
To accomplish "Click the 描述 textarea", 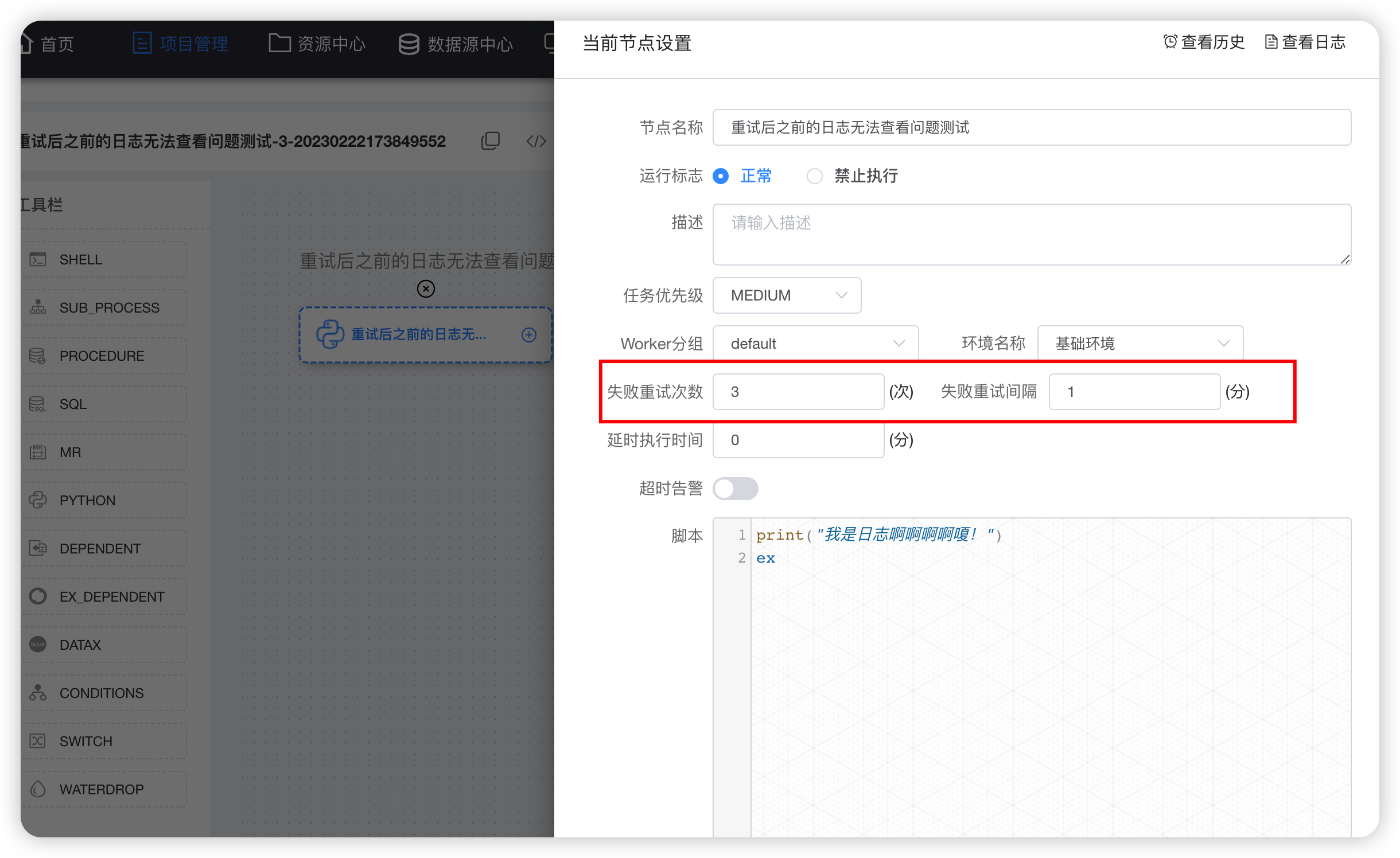I will tap(1032, 235).
